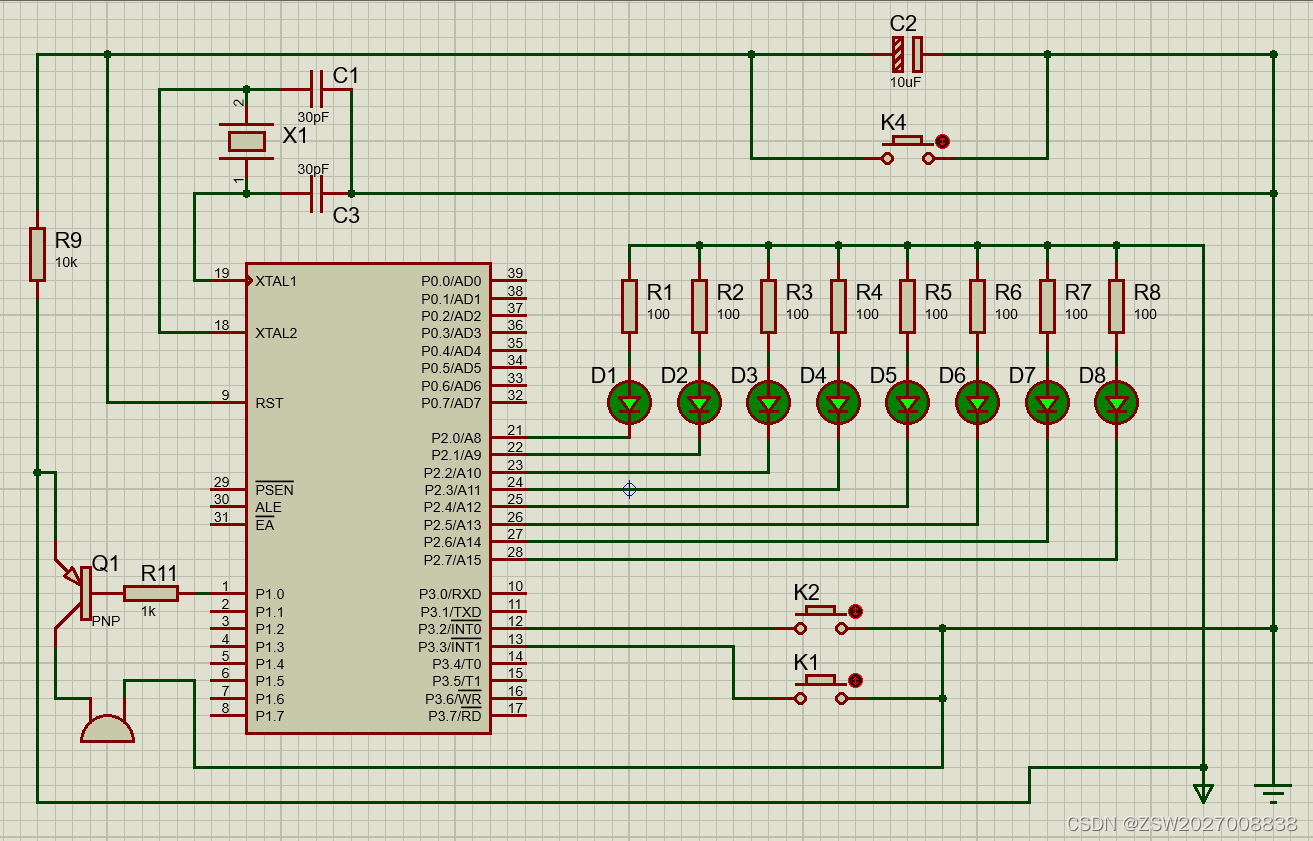The width and height of the screenshot is (1313, 841).
Task: Click the P3.7/RD pin label
Action: (455, 716)
